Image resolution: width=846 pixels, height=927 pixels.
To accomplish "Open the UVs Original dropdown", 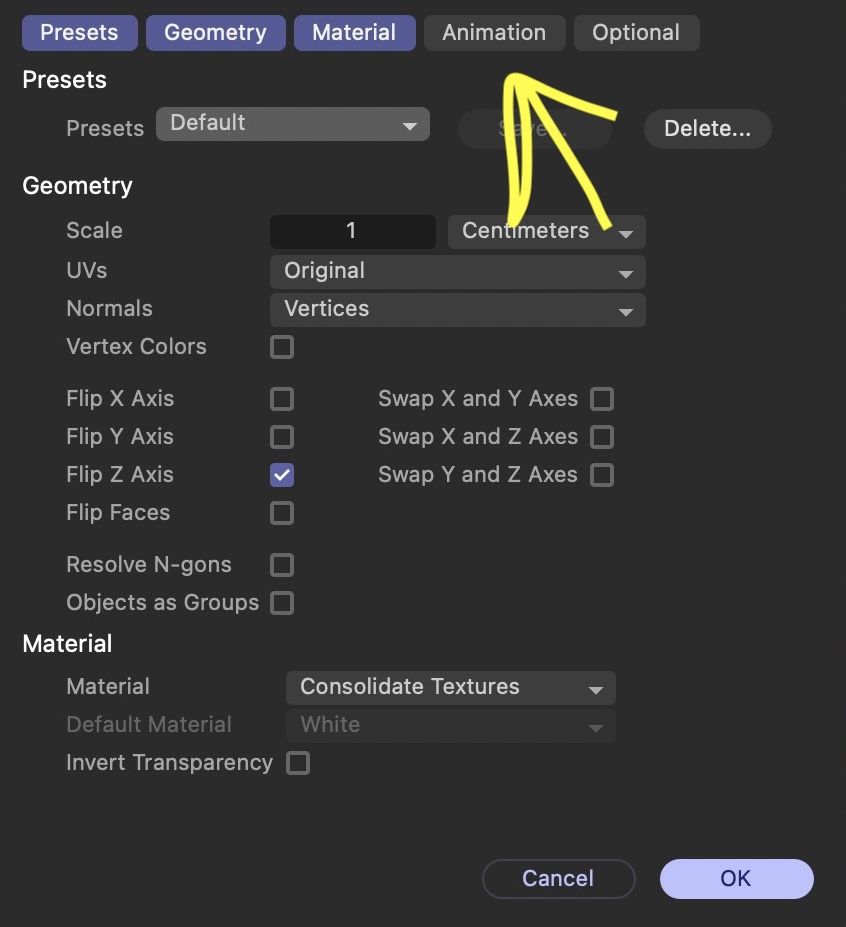I will 458,271.
